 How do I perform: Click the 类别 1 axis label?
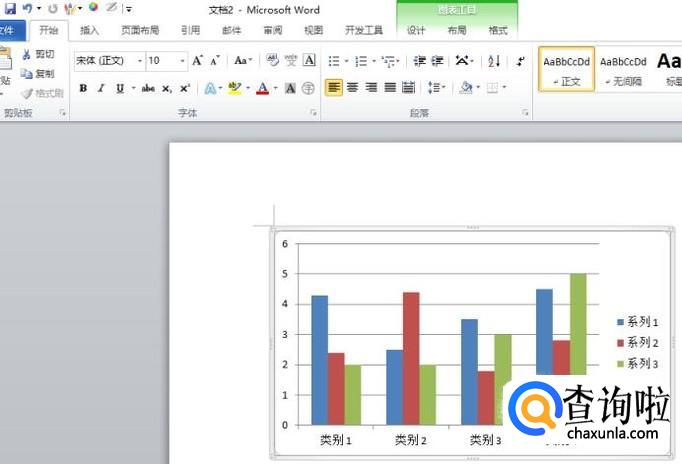pyautogui.click(x=335, y=440)
